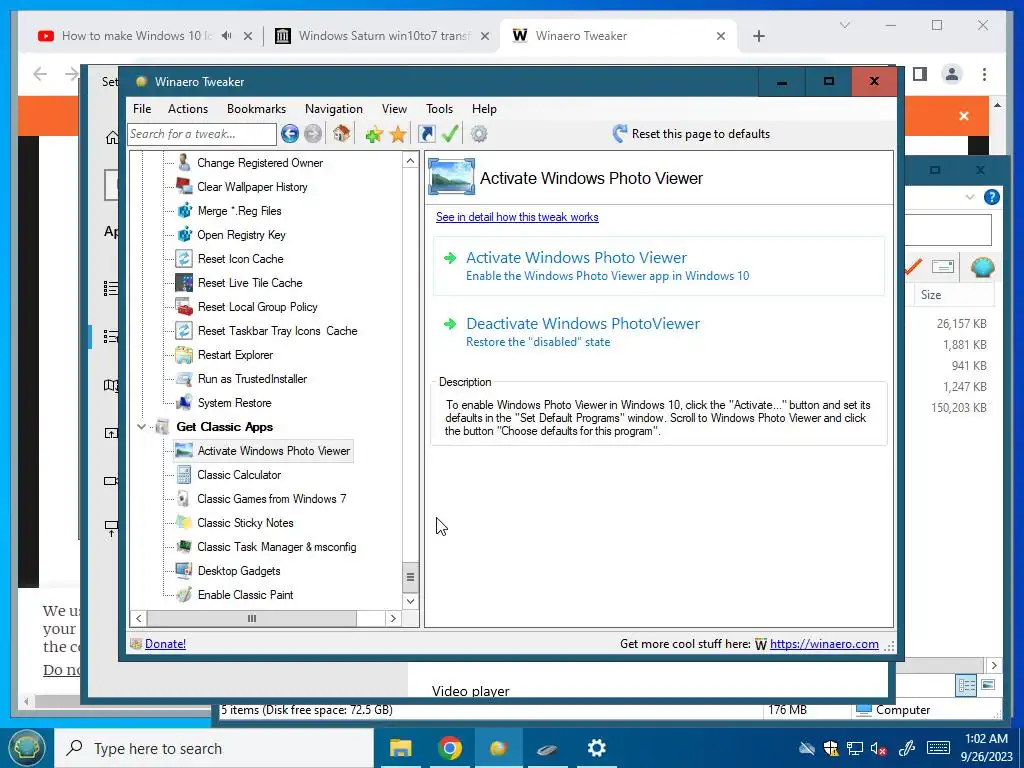Select Activate Windows Photo Viewer tree item

(274, 451)
